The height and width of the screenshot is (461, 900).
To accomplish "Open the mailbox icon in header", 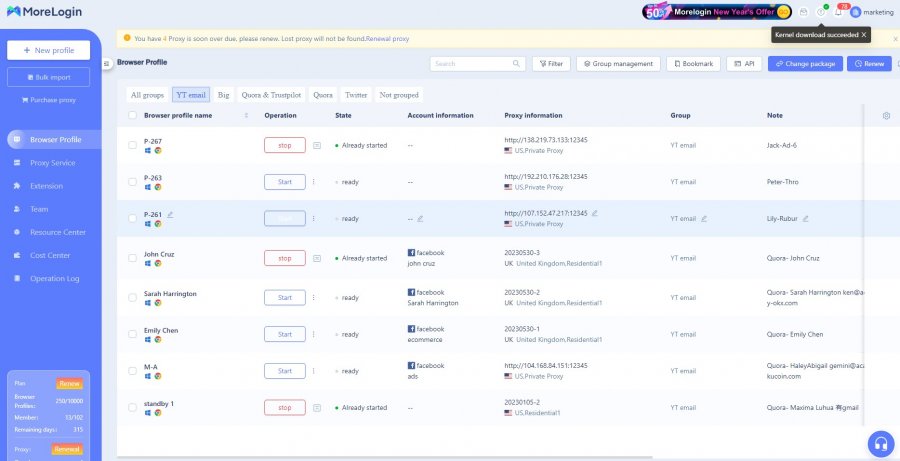I will coord(804,12).
